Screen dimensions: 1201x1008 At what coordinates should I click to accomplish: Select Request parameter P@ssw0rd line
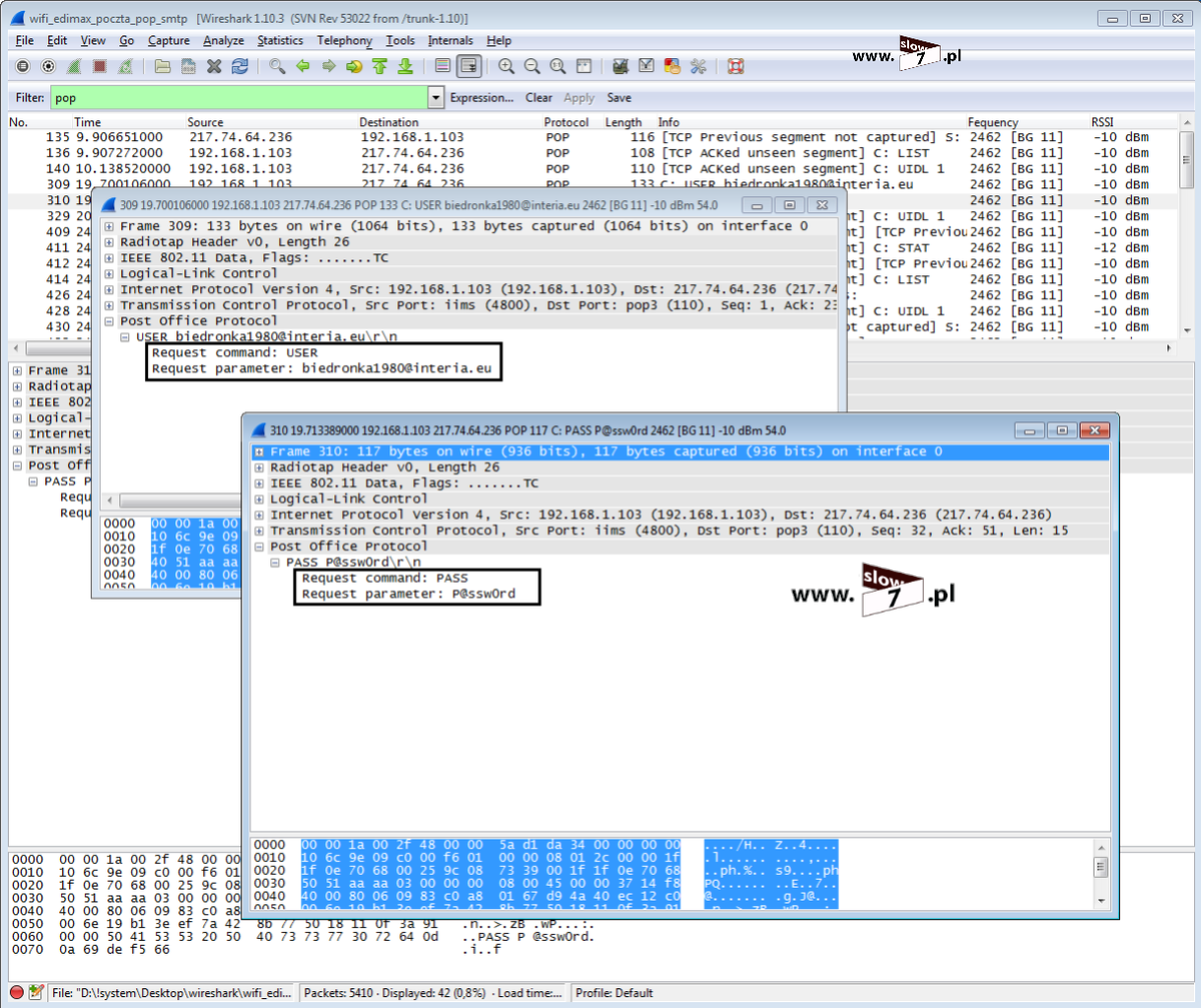(408, 594)
